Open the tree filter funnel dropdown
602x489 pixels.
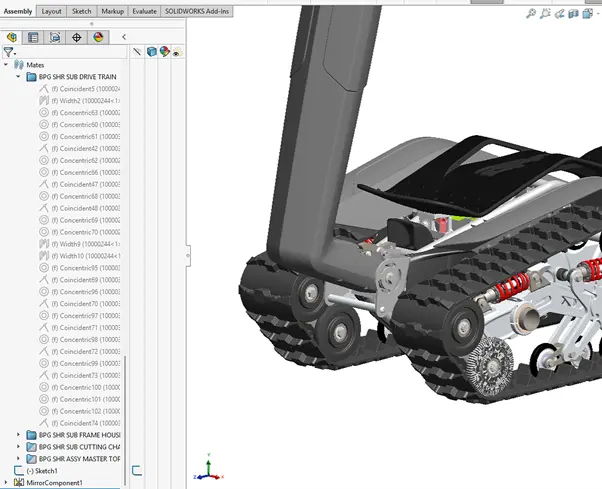(x=9, y=52)
